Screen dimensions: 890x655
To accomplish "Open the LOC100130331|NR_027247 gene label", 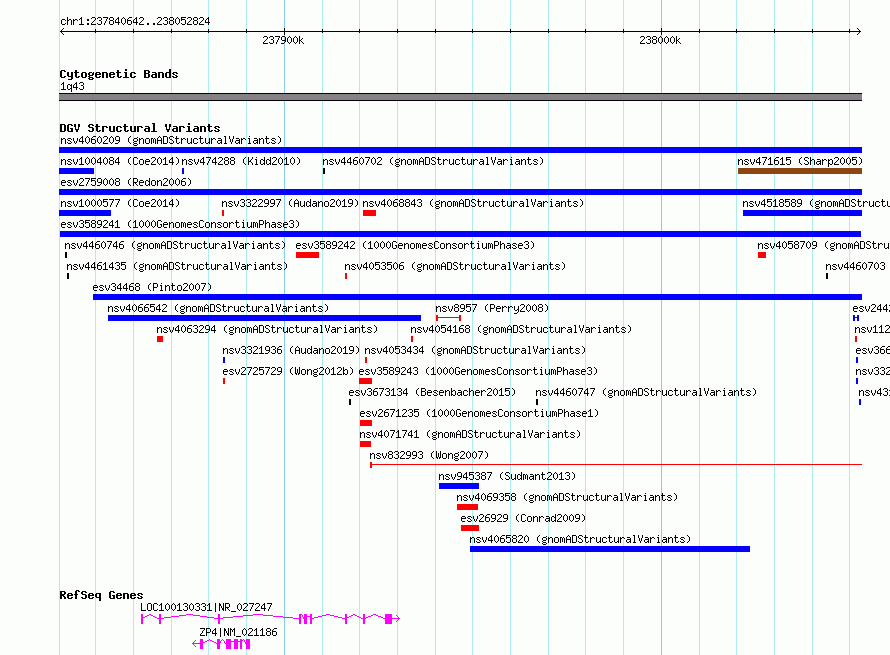I will coord(207,607).
